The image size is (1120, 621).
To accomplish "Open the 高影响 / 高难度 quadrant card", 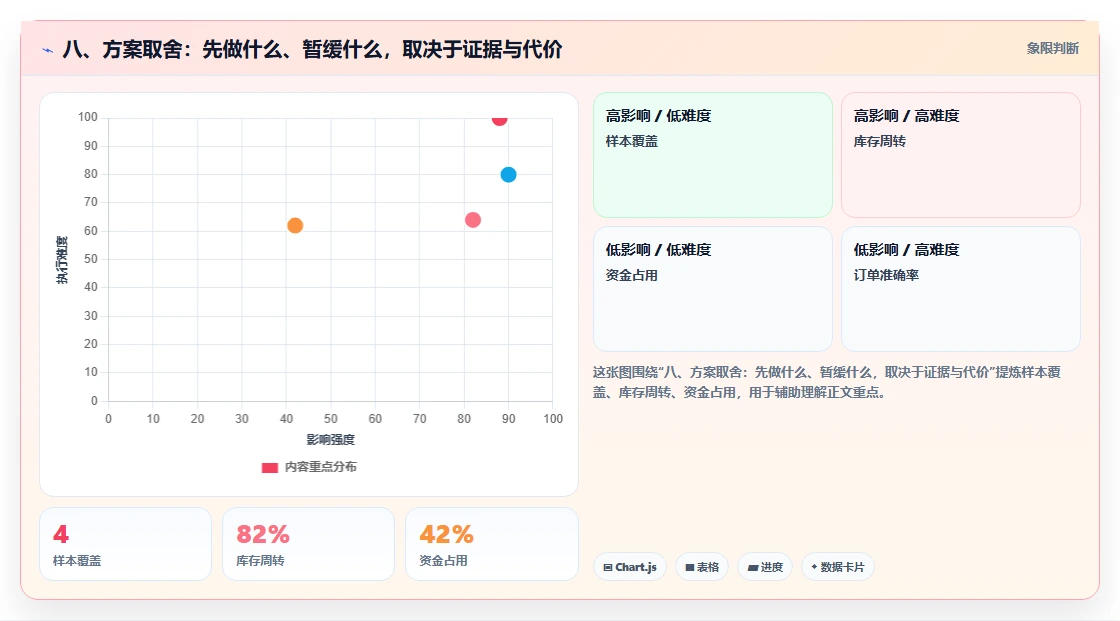I will 961,154.
